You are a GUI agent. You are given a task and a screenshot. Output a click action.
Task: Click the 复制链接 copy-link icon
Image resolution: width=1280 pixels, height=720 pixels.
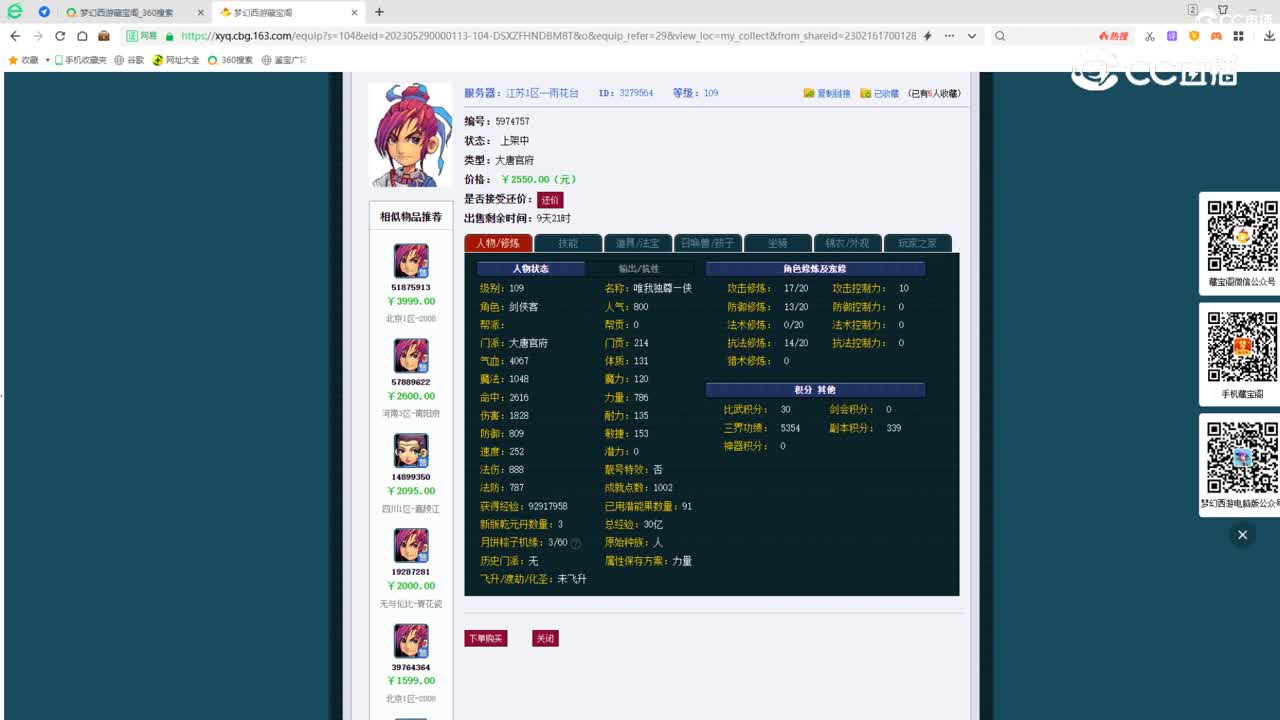808,92
